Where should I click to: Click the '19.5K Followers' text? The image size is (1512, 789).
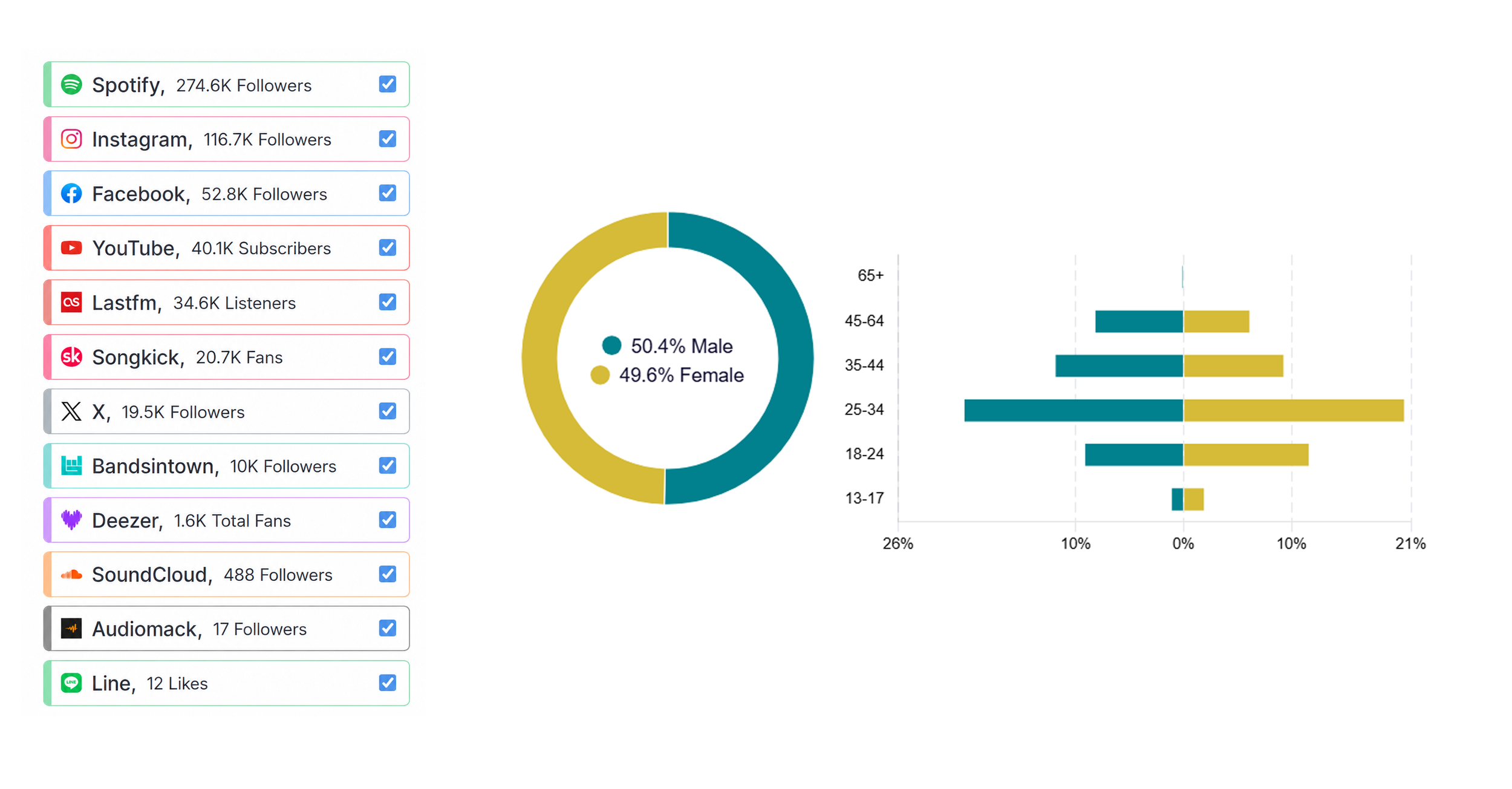(x=183, y=412)
